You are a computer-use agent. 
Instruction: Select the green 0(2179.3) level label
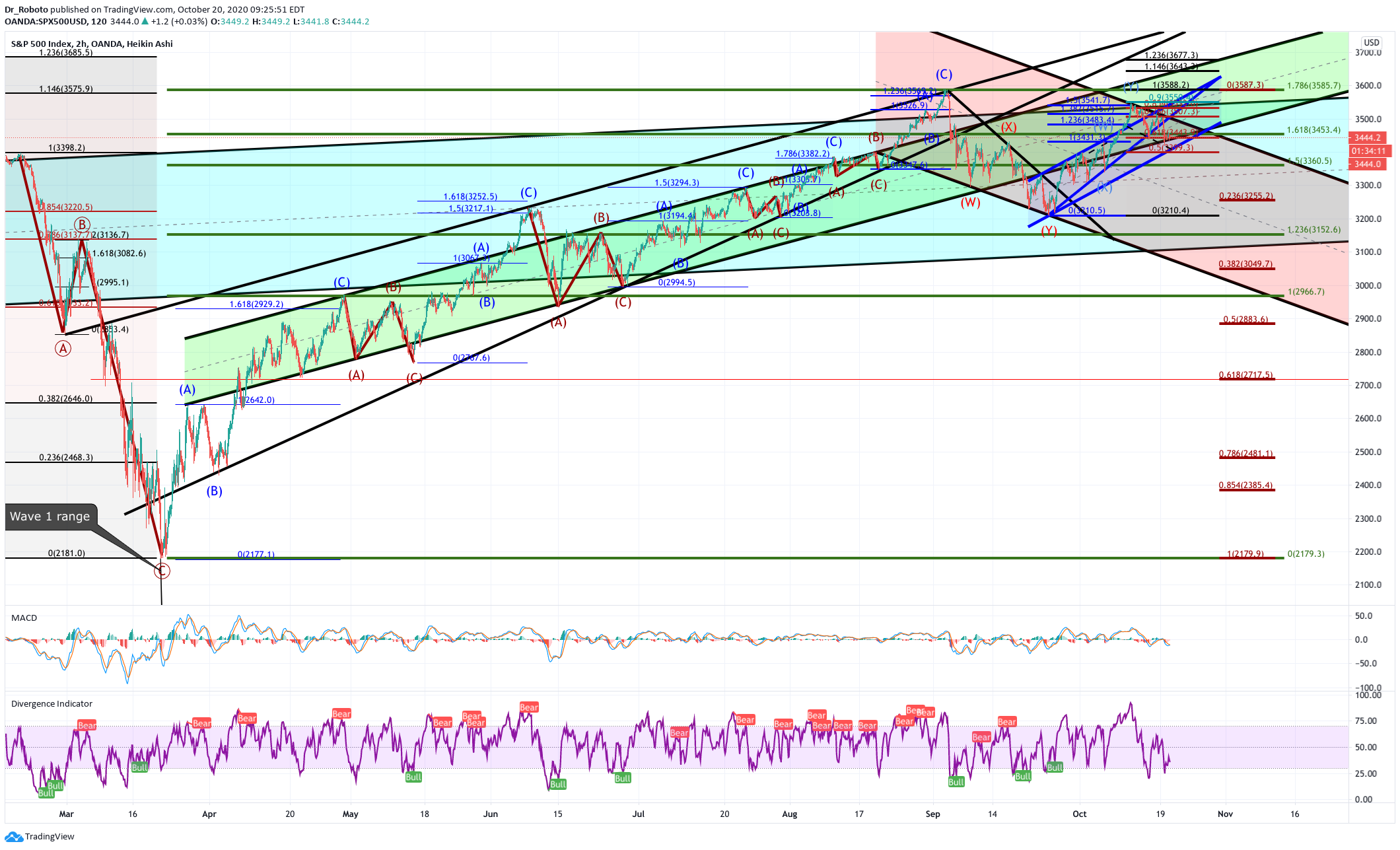pyautogui.click(x=1306, y=554)
